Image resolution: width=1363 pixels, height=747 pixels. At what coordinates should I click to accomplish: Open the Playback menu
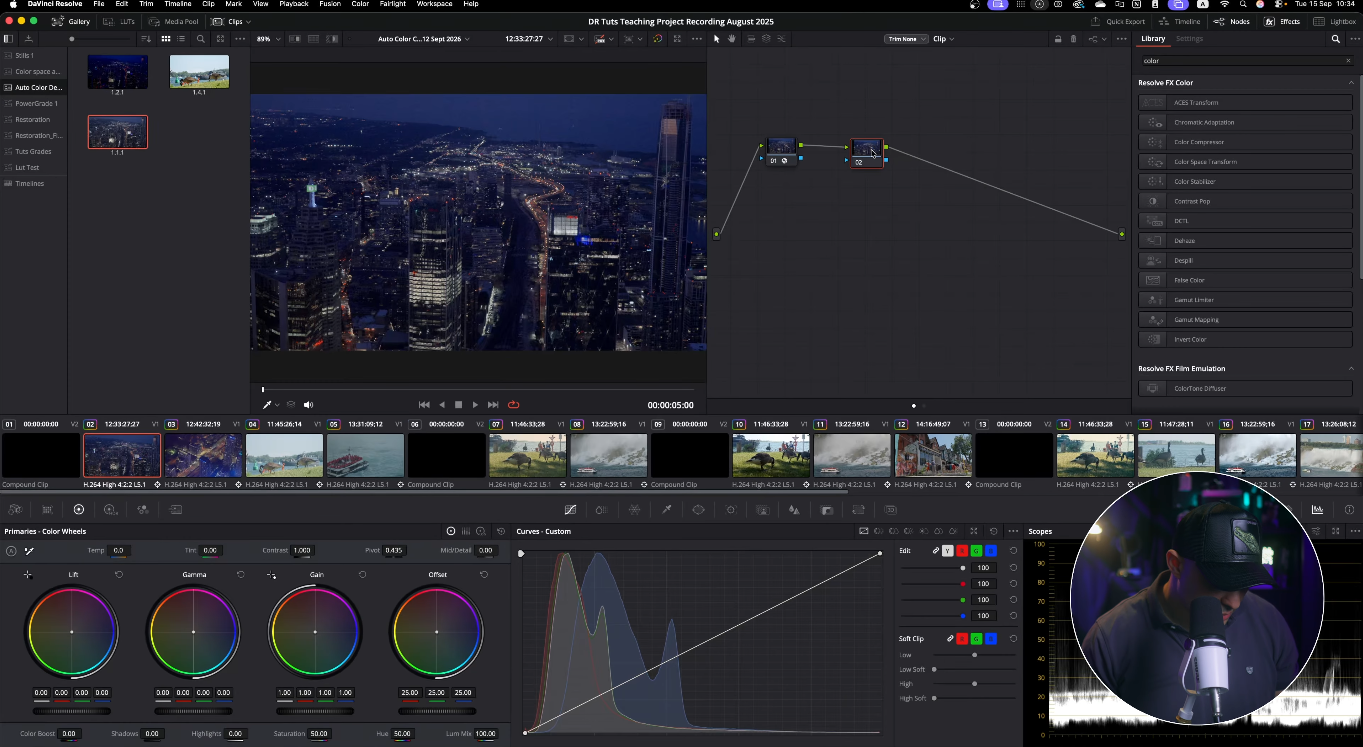click(294, 4)
